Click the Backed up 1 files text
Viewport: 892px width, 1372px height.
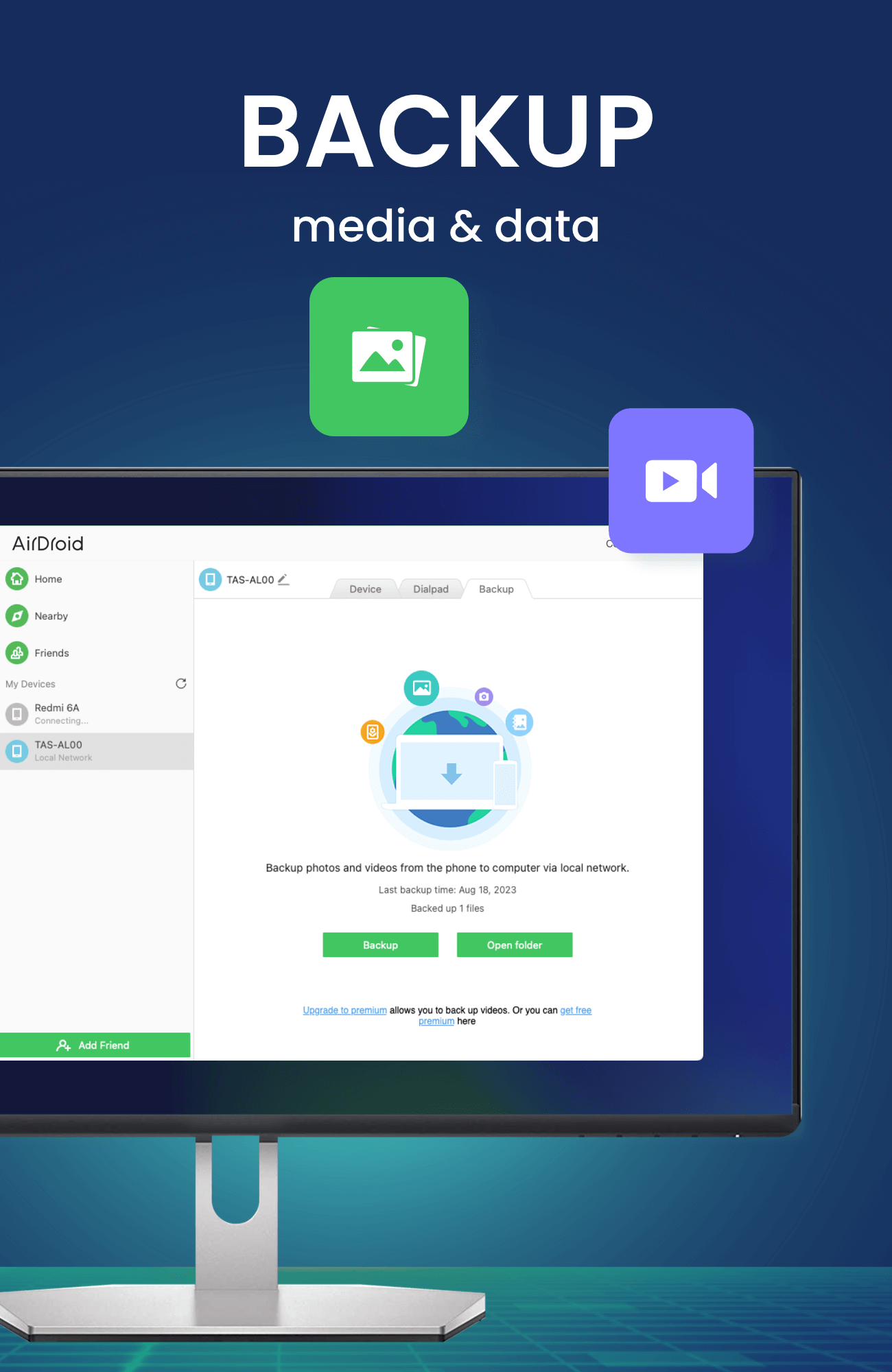(447, 908)
